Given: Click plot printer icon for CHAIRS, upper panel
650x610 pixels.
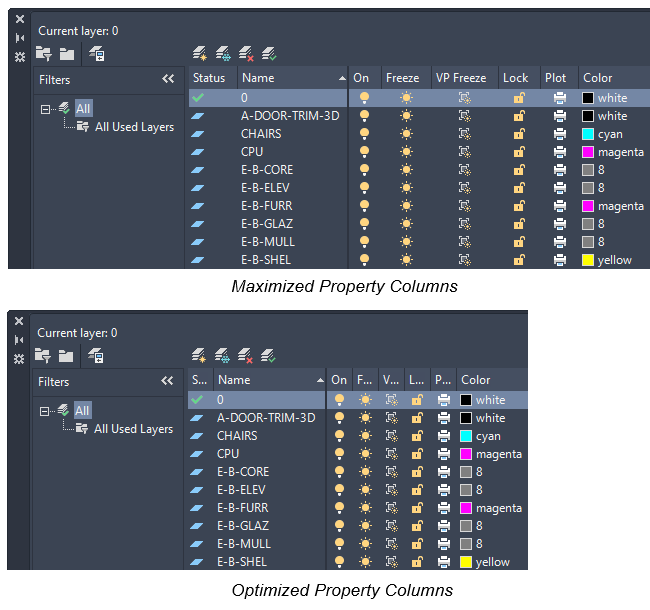Looking at the screenshot, I should (x=560, y=134).
